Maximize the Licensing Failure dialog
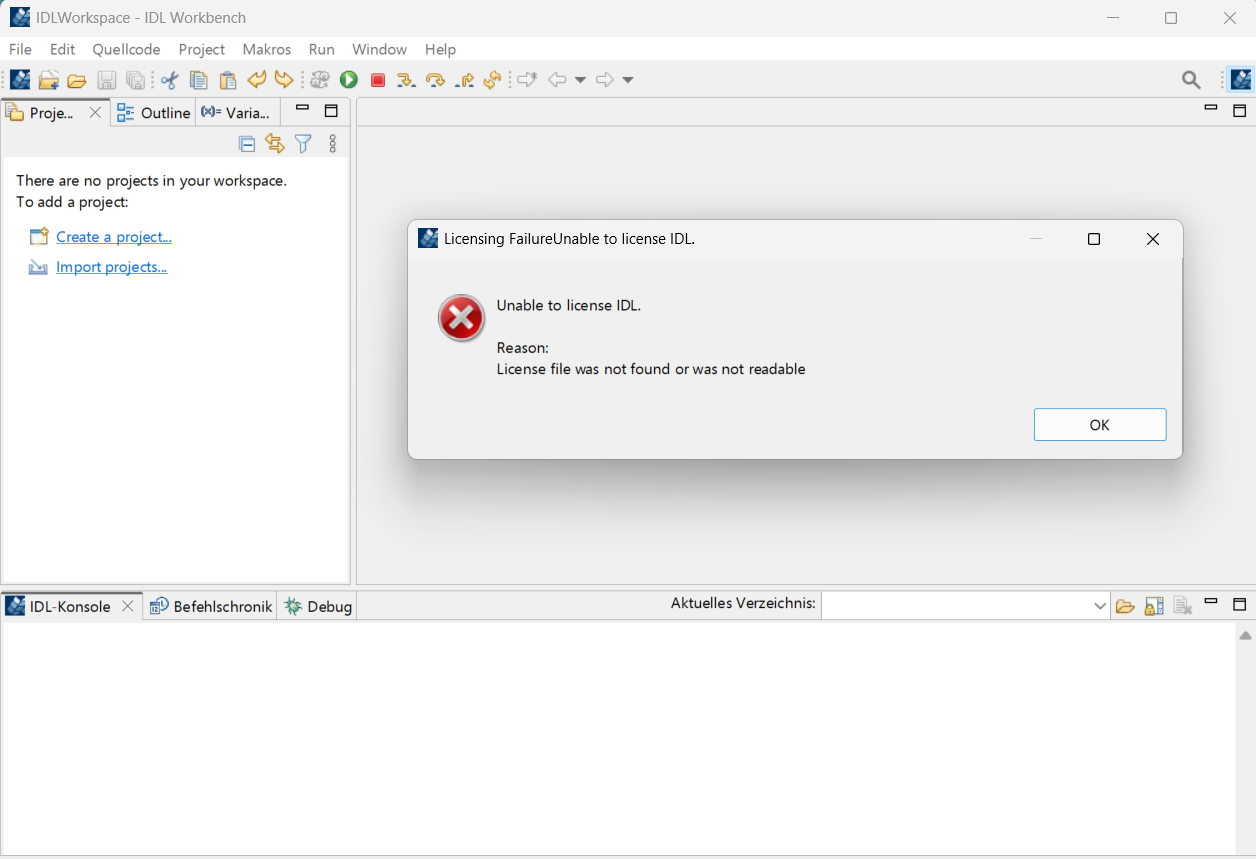The height and width of the screenshot is (859, 1256). coord(1094,239)
